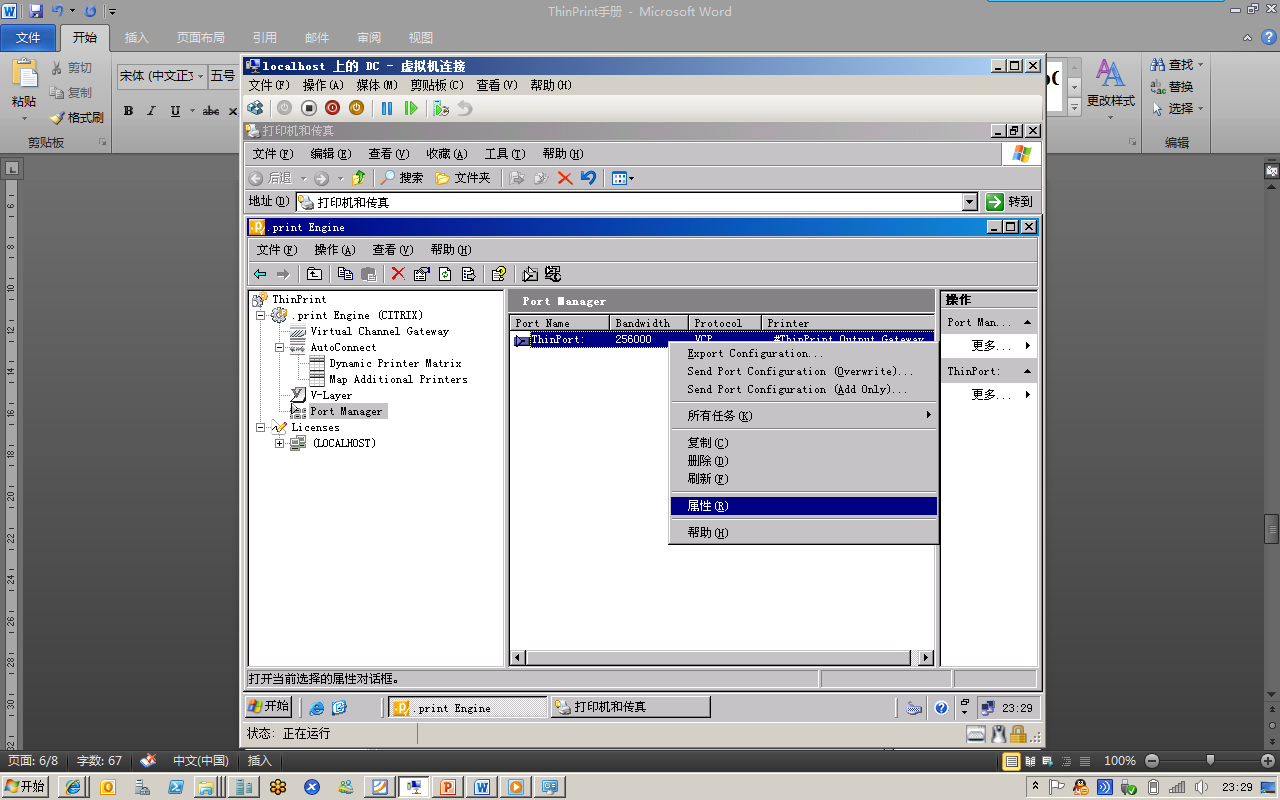The height and width of the screenshot is (800, 1280).
Task: Click the Turn Off (stop) VM toolbar icon
Action: (309, 108)
